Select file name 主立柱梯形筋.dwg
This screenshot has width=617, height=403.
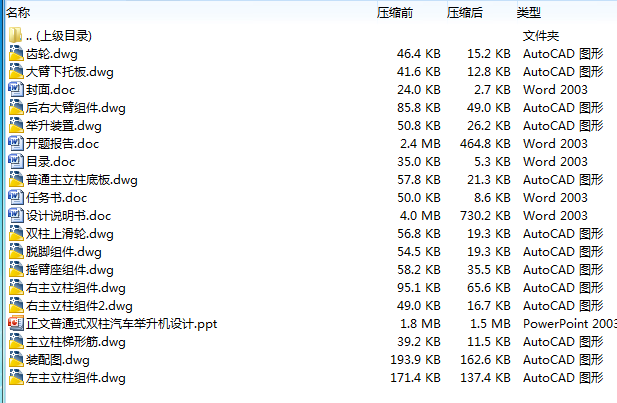76,342
